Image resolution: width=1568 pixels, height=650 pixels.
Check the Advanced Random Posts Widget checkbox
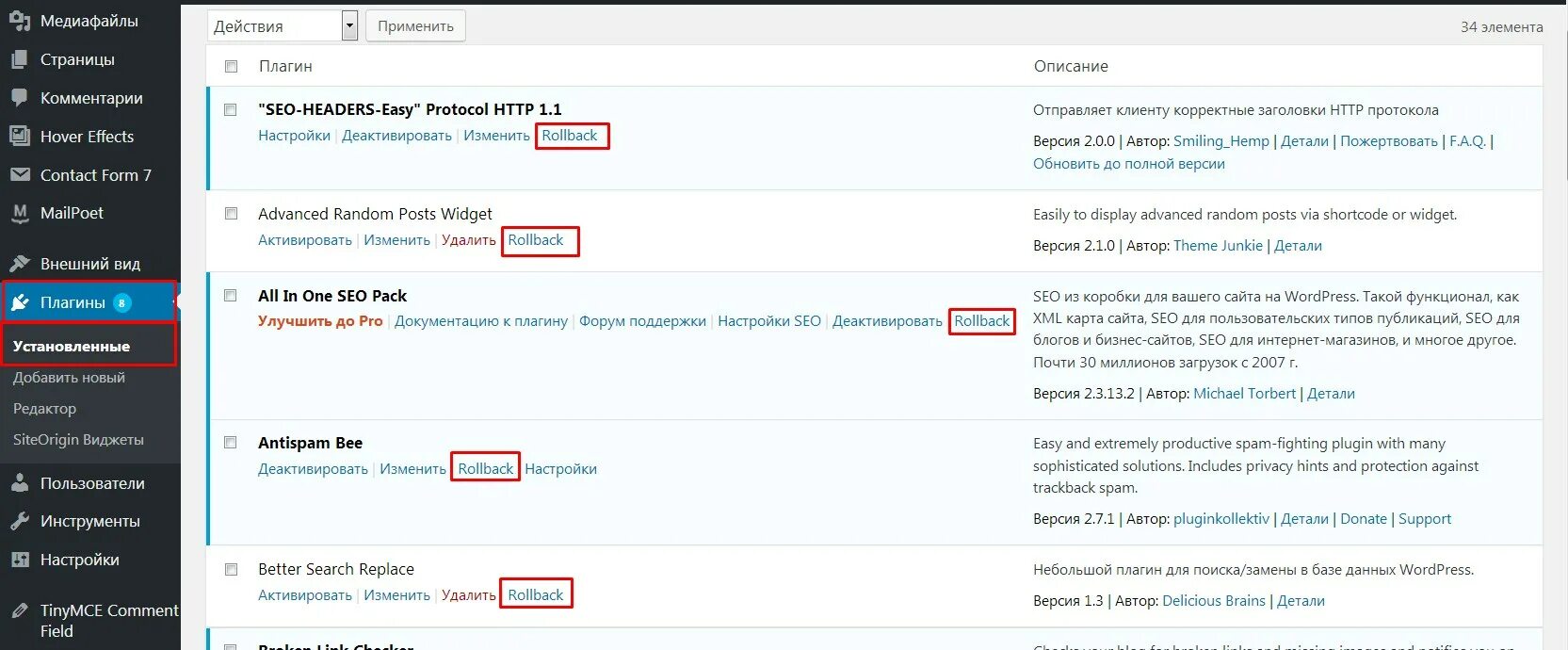231,214
